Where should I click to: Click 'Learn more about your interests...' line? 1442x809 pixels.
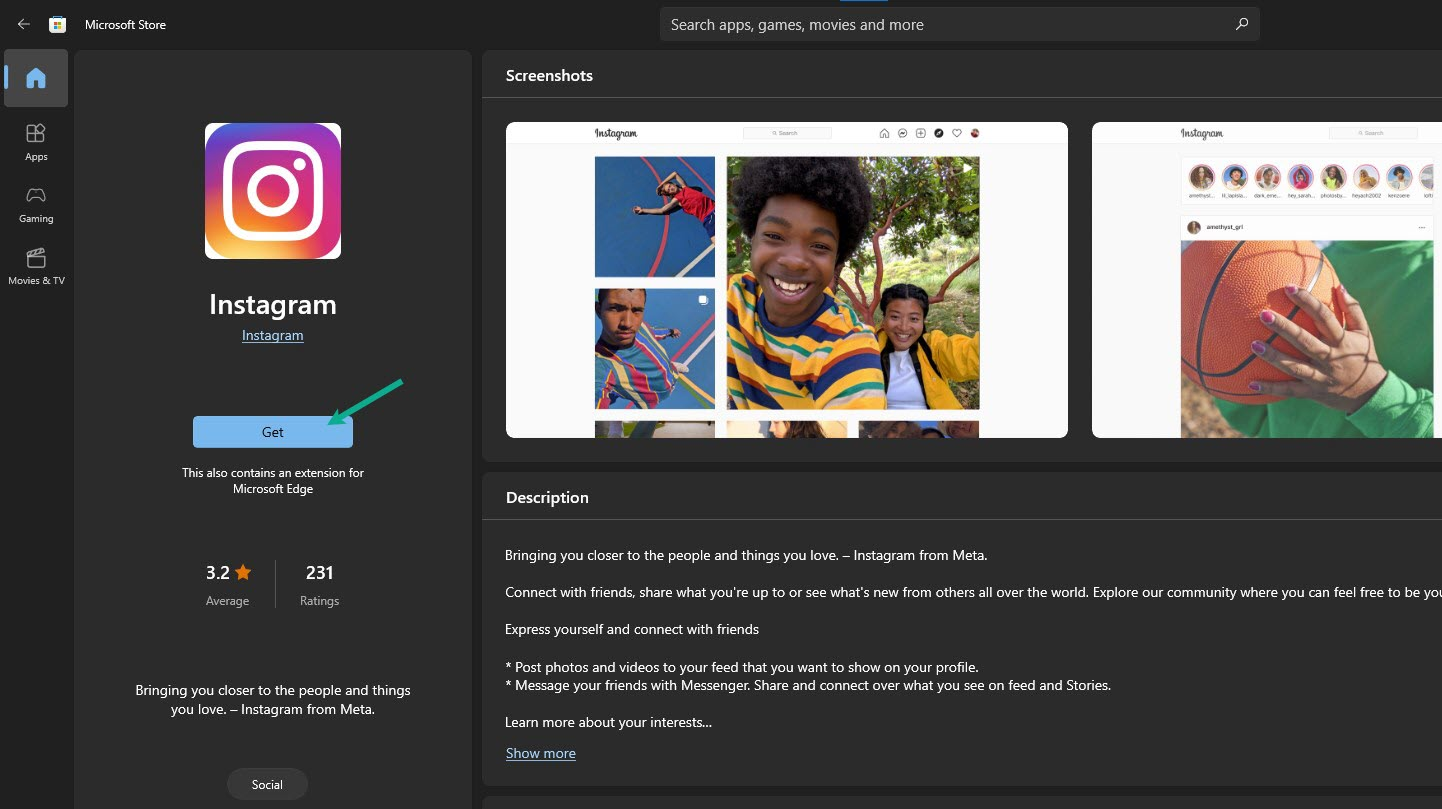pyautogui.click(x=608, y=722)
